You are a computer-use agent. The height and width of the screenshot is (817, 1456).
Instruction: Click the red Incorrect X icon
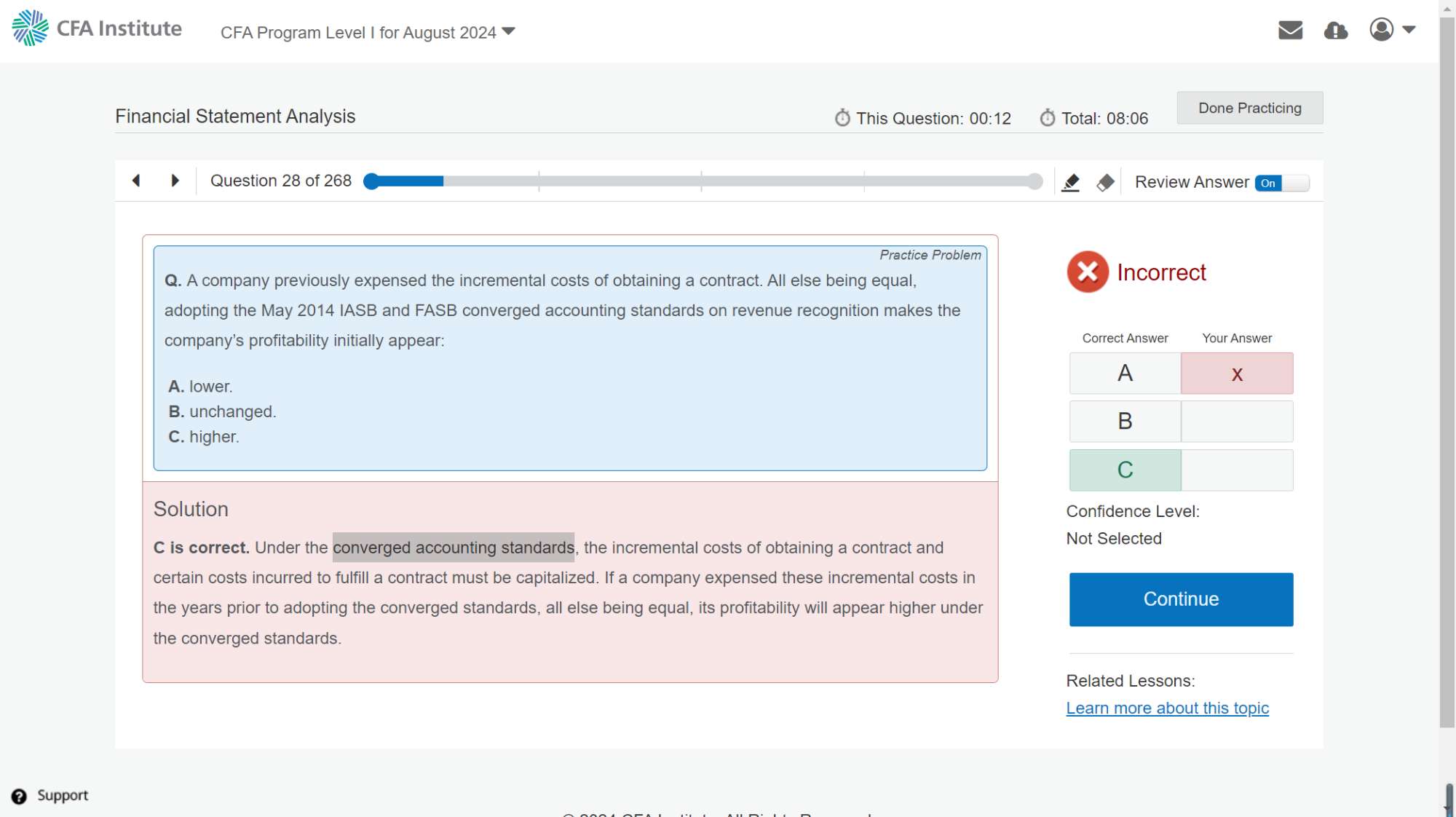click(1088, 272)
